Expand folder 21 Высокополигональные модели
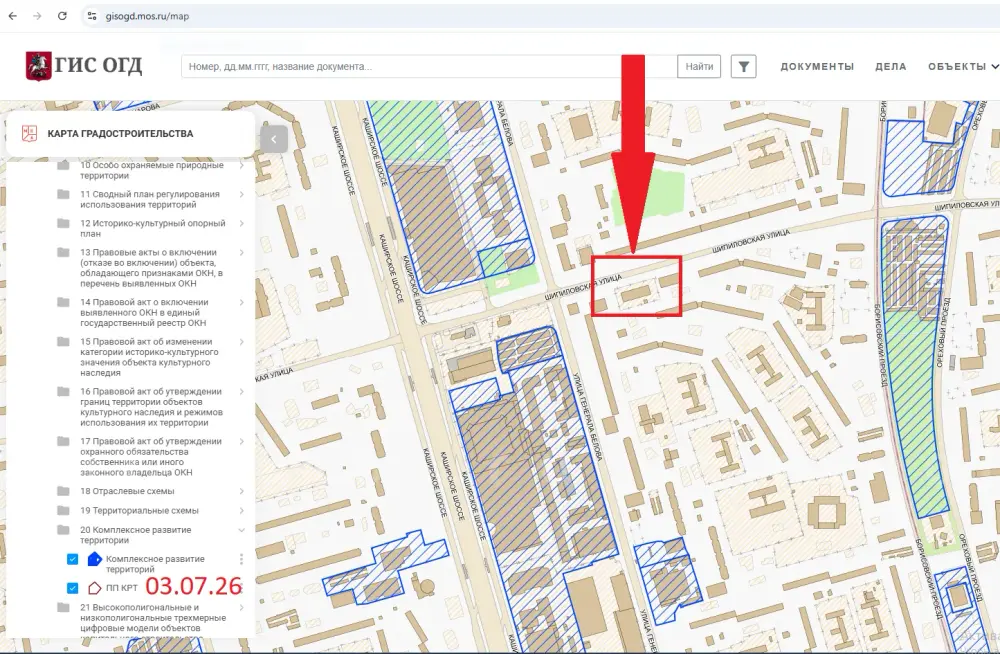Screen dimensions: 1000x654 click(x=242, y=608)
